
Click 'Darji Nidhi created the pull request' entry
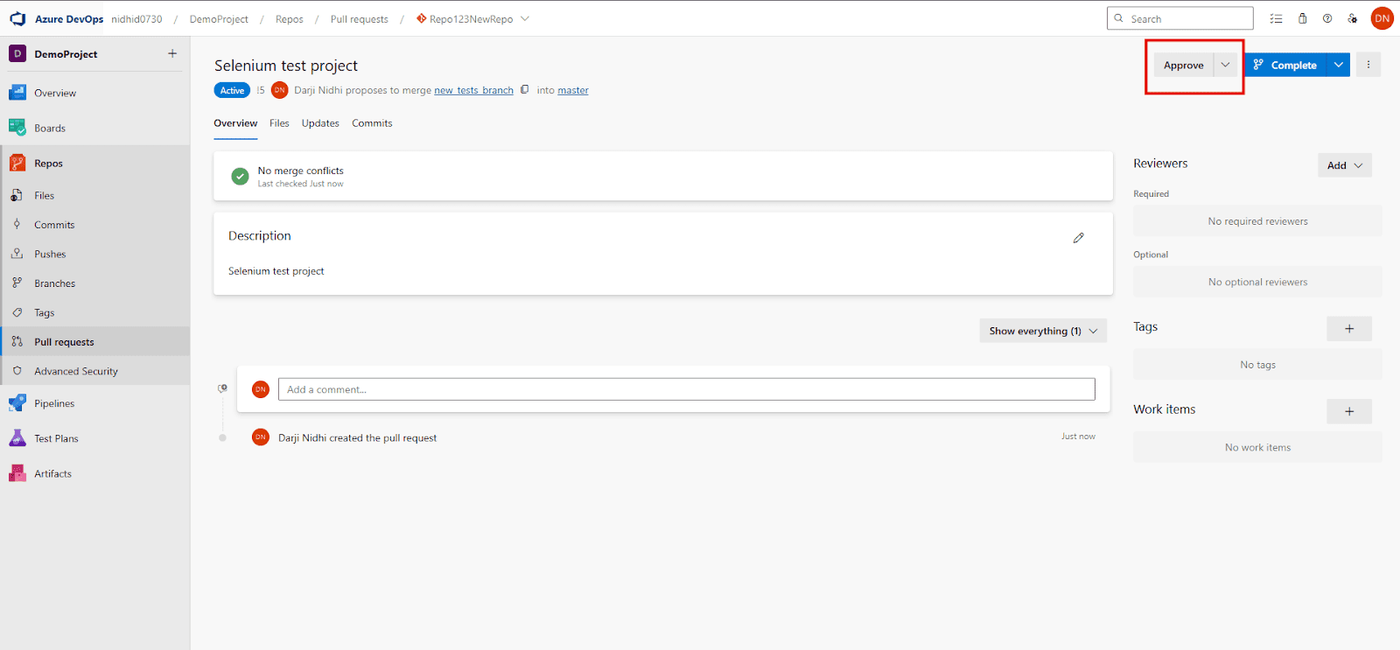click(358, 438)
